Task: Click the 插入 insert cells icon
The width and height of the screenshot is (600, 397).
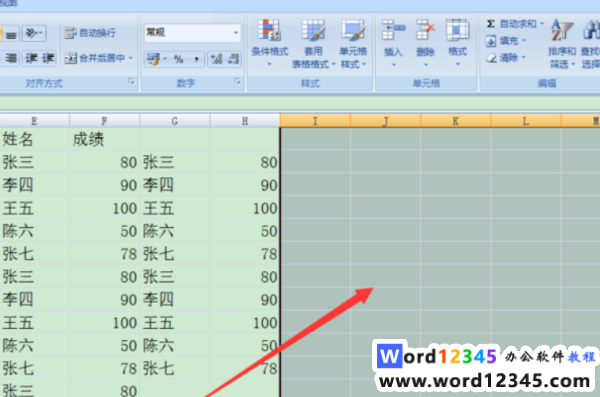Action: click(x=393, y=31)
